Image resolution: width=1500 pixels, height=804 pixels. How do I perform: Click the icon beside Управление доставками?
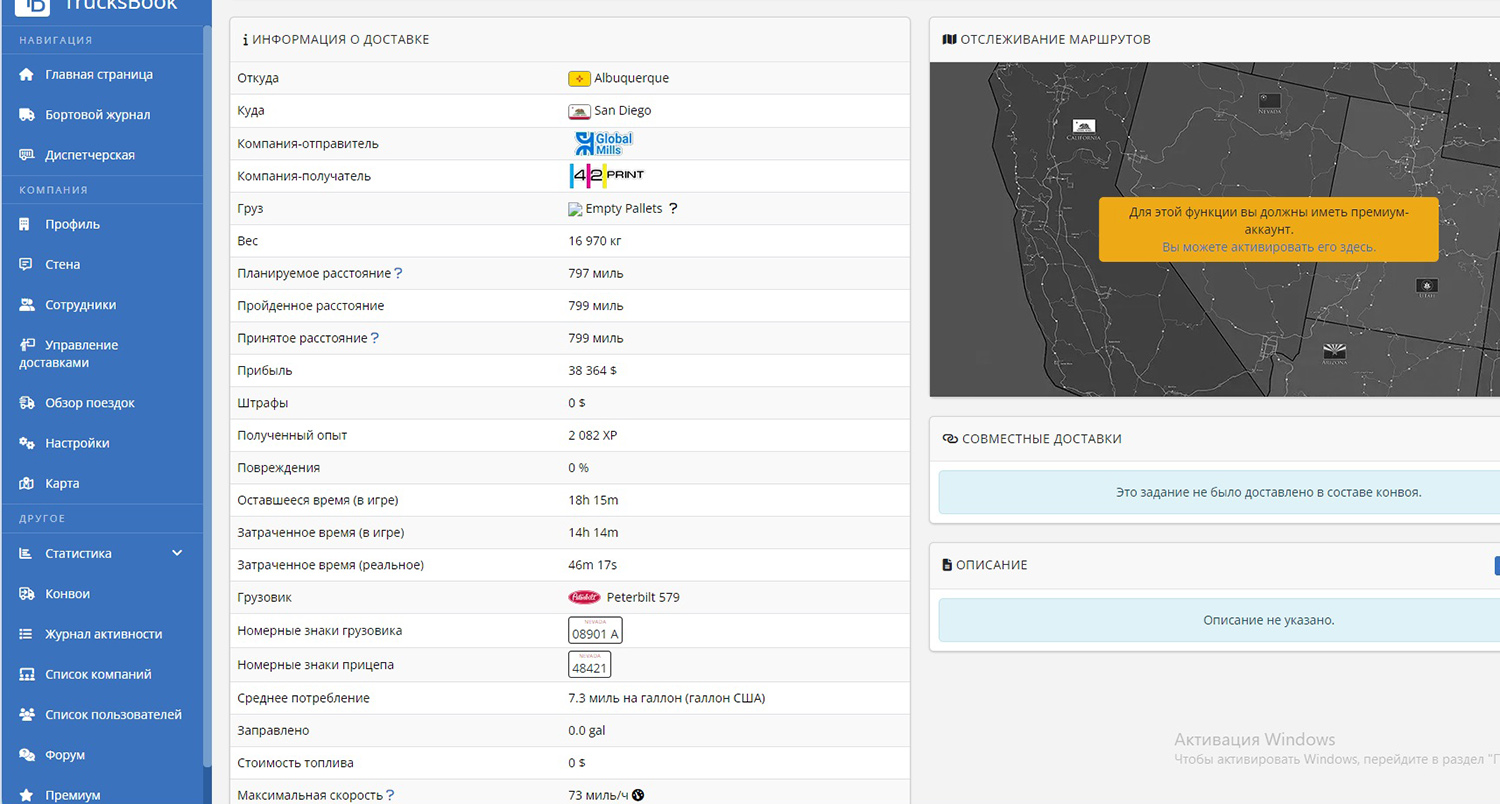click(x=27, y=345)
